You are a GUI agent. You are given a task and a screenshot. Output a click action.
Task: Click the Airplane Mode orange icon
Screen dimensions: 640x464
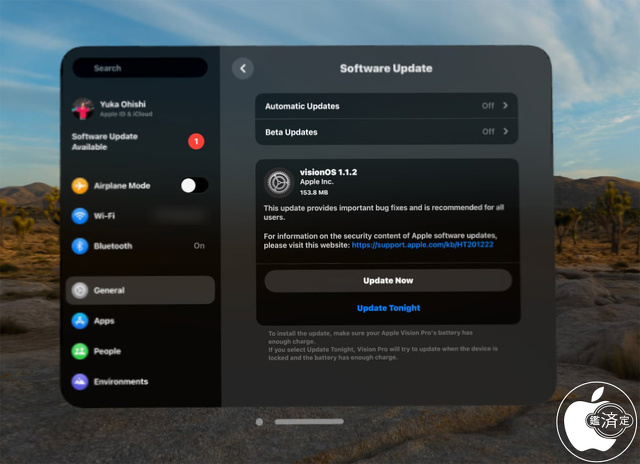[x=80, y=186]
